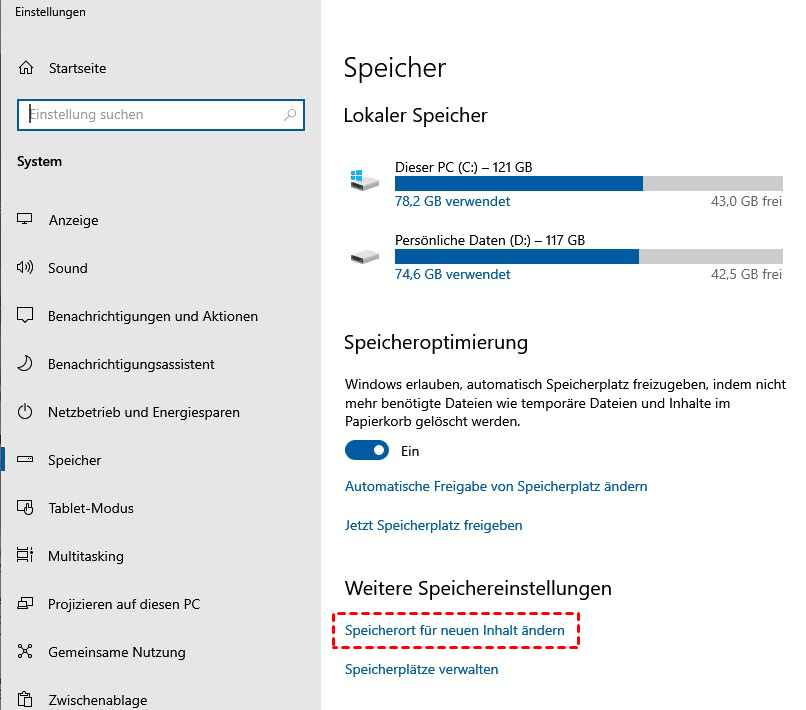The width and height of the screenshot is (806, 710).
Task: Click the magnifier icon in search box
Action: [290, 115]
